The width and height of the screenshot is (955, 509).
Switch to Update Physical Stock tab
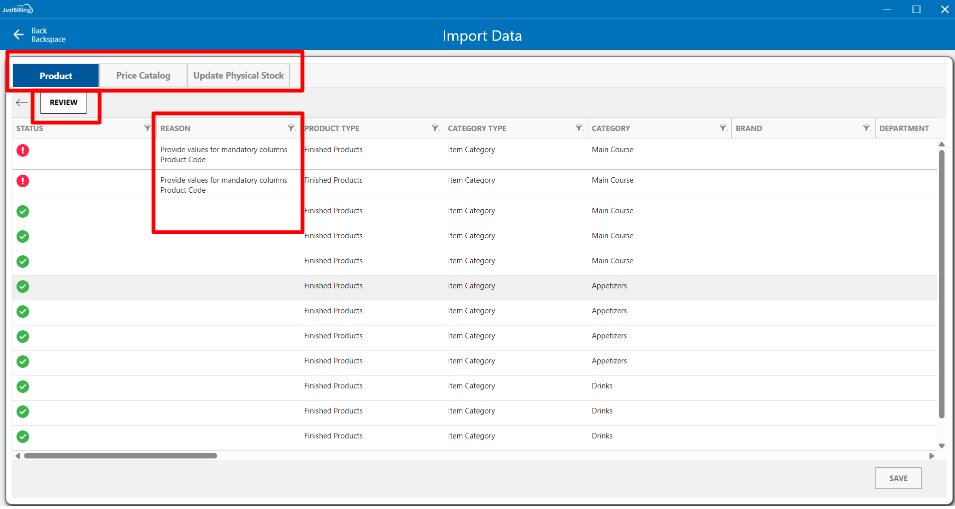click(238, 76)
